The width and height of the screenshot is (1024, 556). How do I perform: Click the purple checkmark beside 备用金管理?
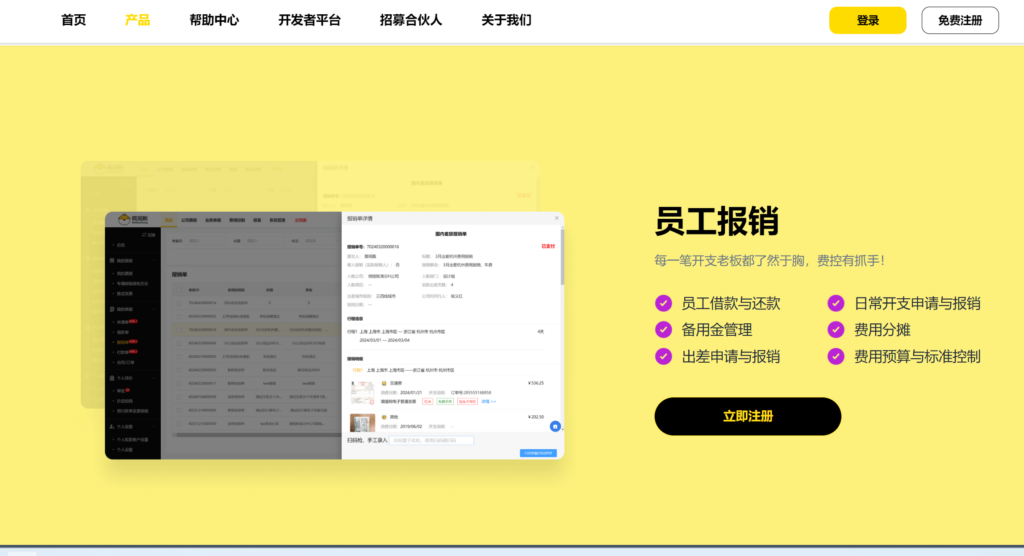click(663, 329)
